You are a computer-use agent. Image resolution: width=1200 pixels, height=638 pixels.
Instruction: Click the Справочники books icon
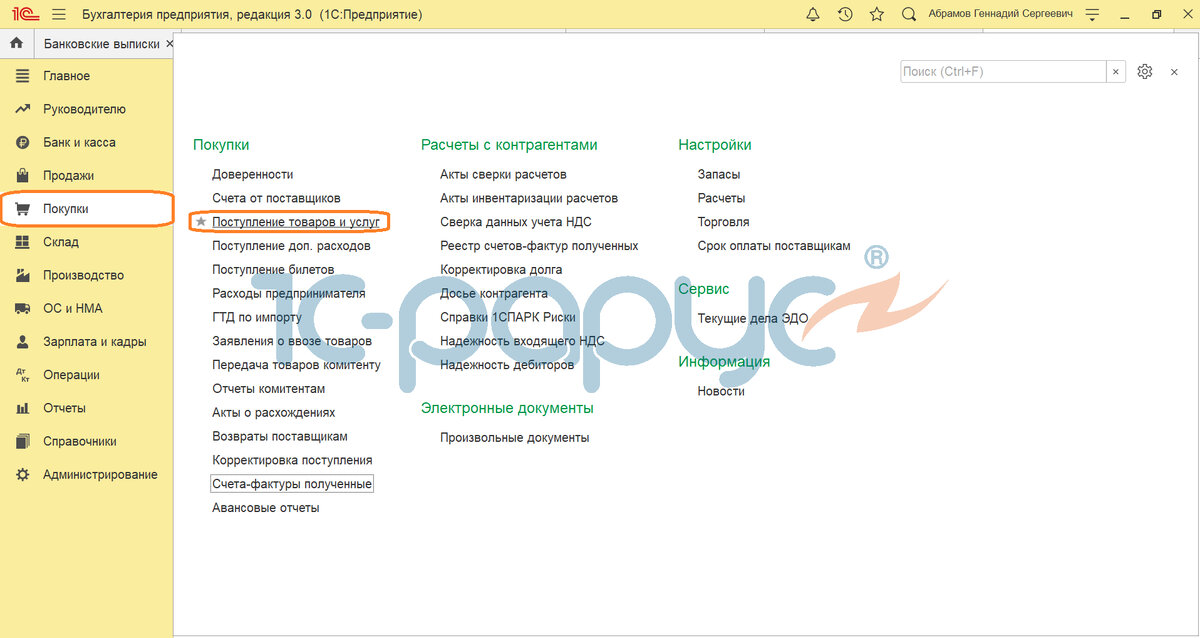[22, 441]
